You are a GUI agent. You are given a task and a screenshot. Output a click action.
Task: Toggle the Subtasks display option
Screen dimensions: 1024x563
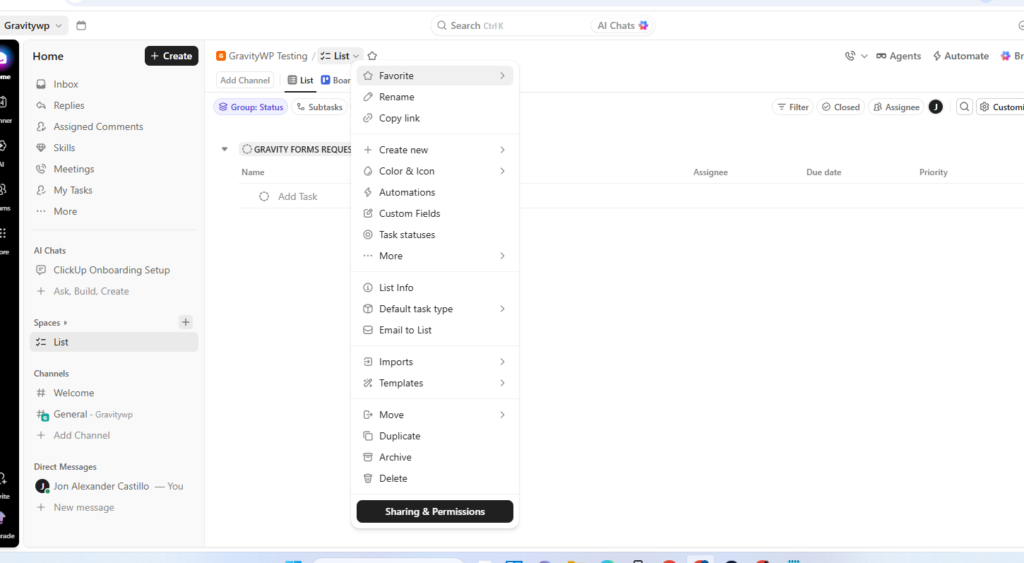pos(319,107)
